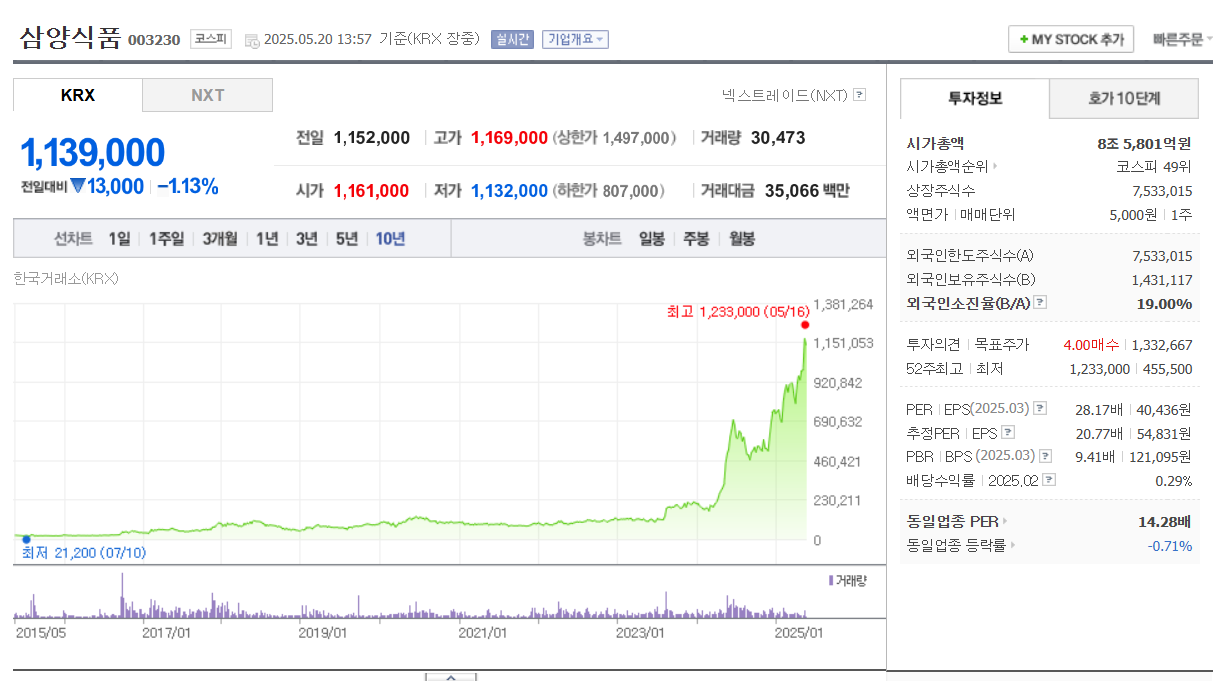Click the 상한가 1,497,000 text

click(614, 138)
